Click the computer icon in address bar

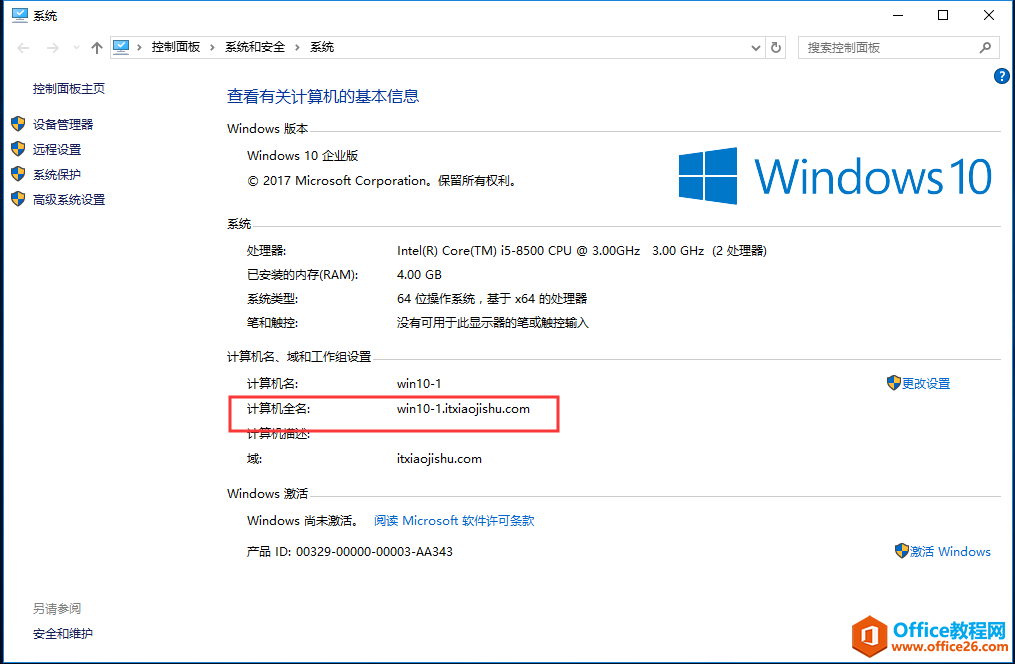pos(121,47)
